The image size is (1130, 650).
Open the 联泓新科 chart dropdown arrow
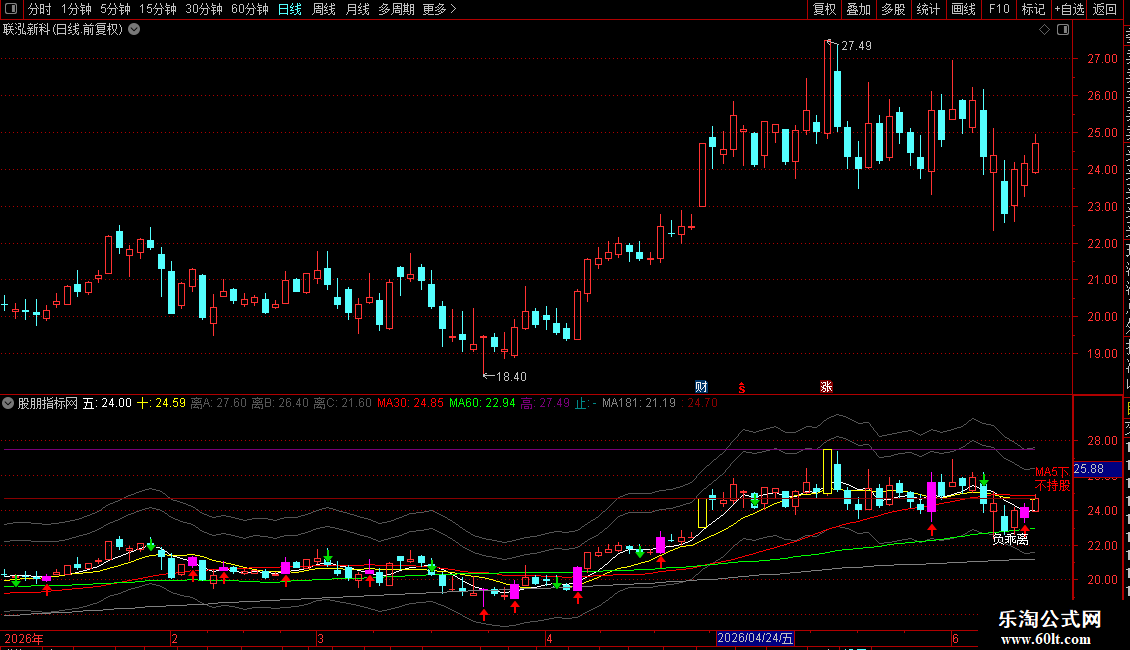tap(134, 30)
